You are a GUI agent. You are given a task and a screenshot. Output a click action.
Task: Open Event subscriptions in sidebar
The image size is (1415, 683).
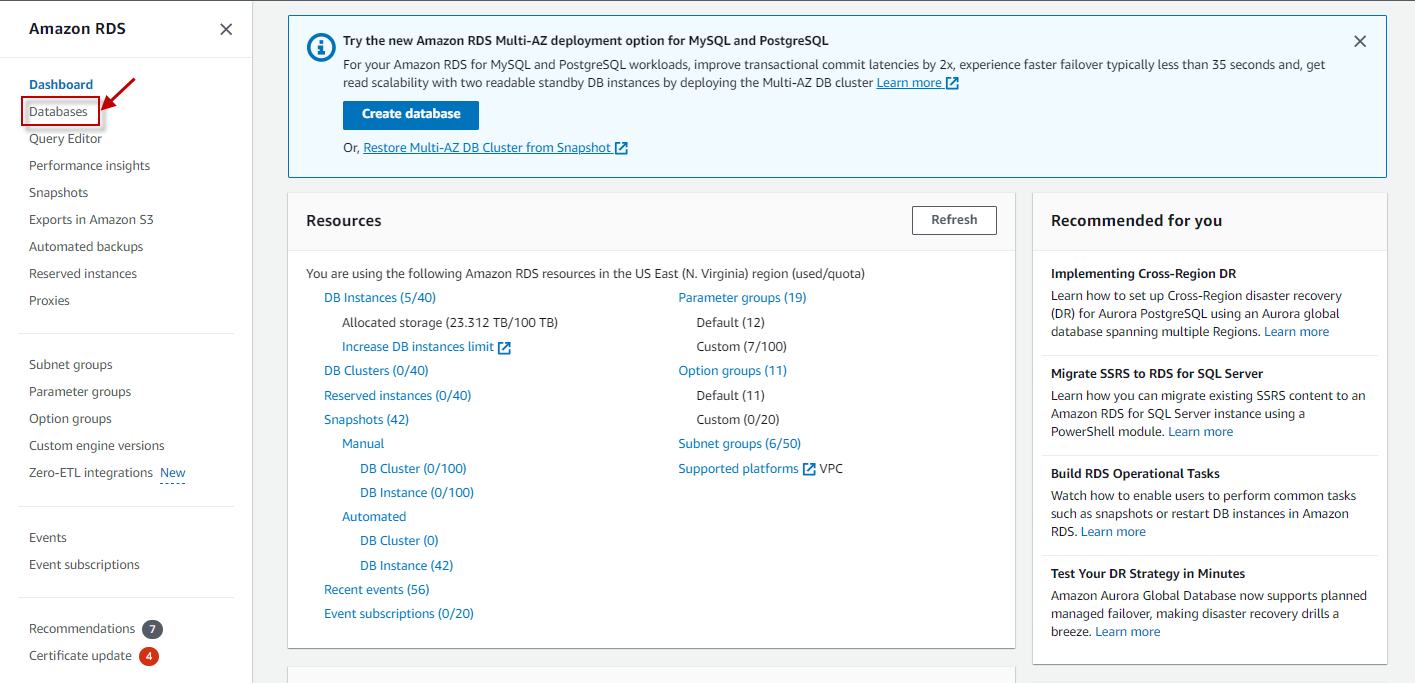[x=84, y=565]
